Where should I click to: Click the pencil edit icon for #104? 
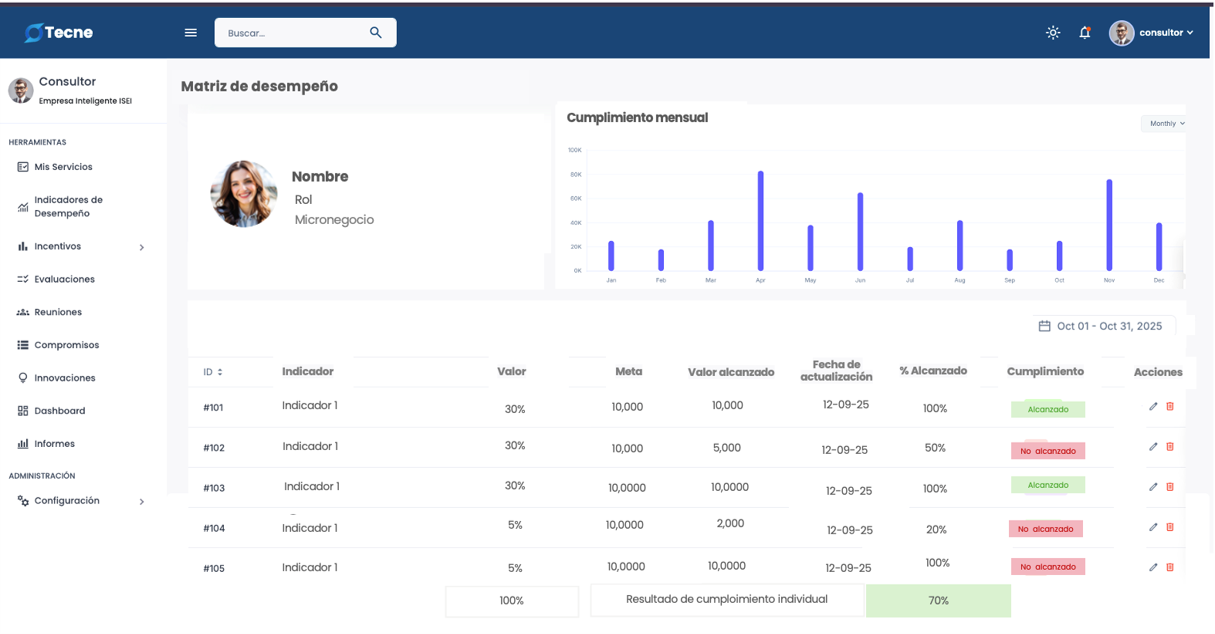(x=1153, y=527)
